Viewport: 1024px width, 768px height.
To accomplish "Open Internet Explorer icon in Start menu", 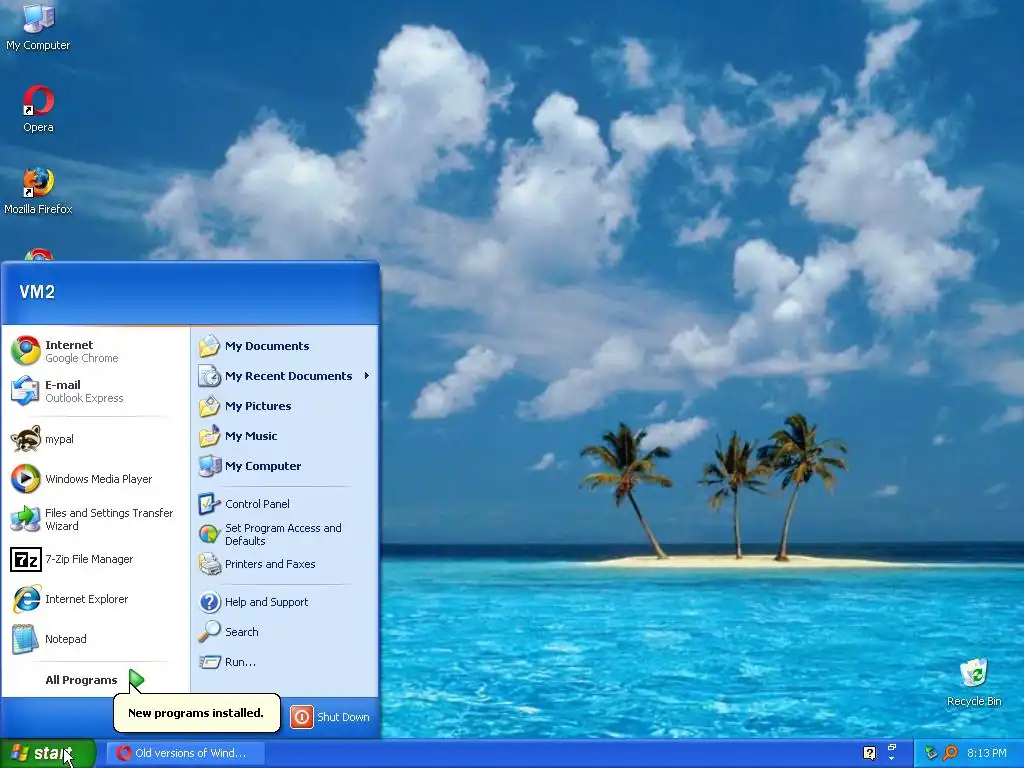I will click(x=25, y=599).
